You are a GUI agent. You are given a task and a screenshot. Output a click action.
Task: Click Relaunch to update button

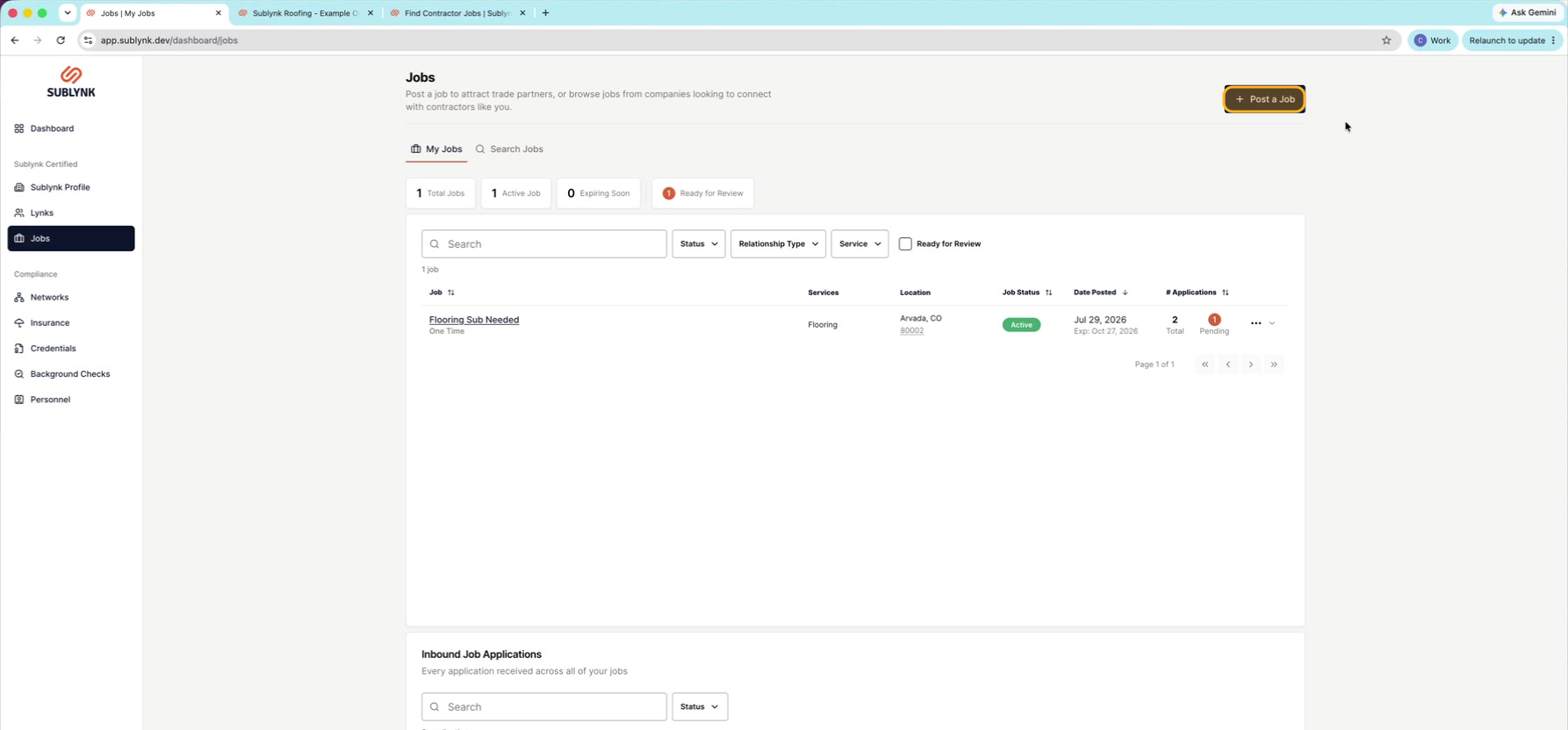click(x=1513, y=40)
